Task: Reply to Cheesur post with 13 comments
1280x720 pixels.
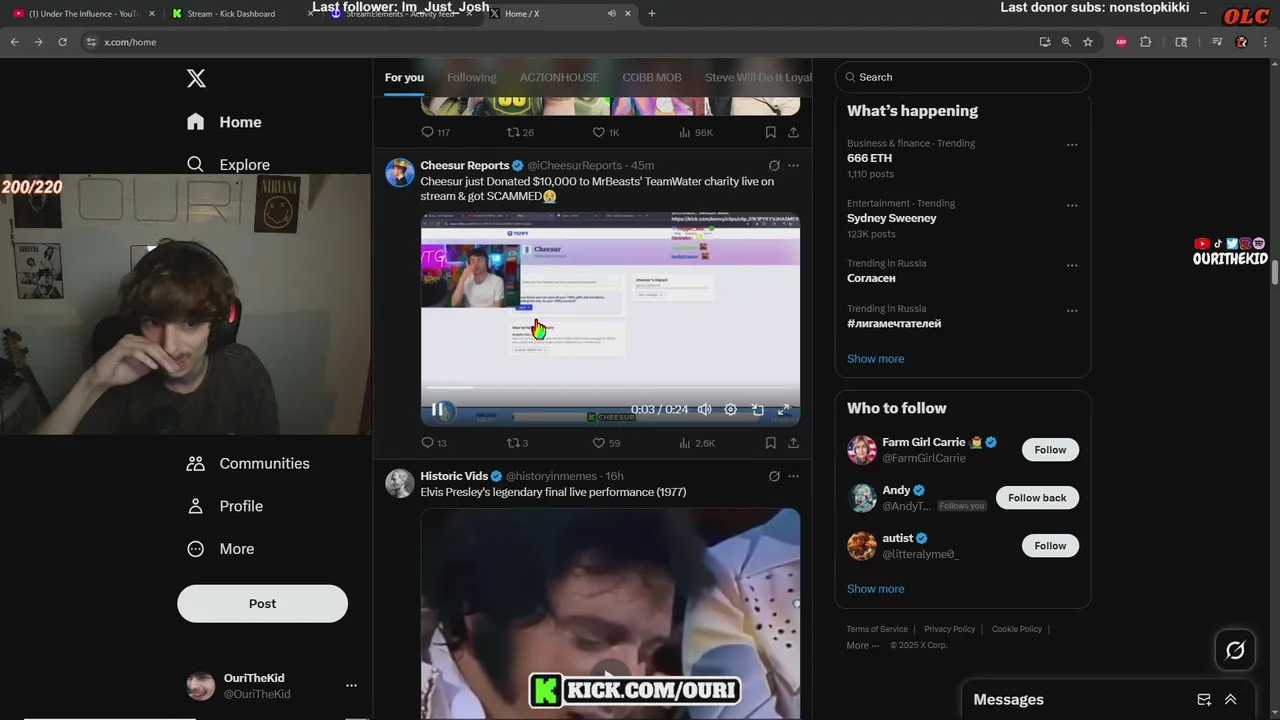Action: coord(434,443)
